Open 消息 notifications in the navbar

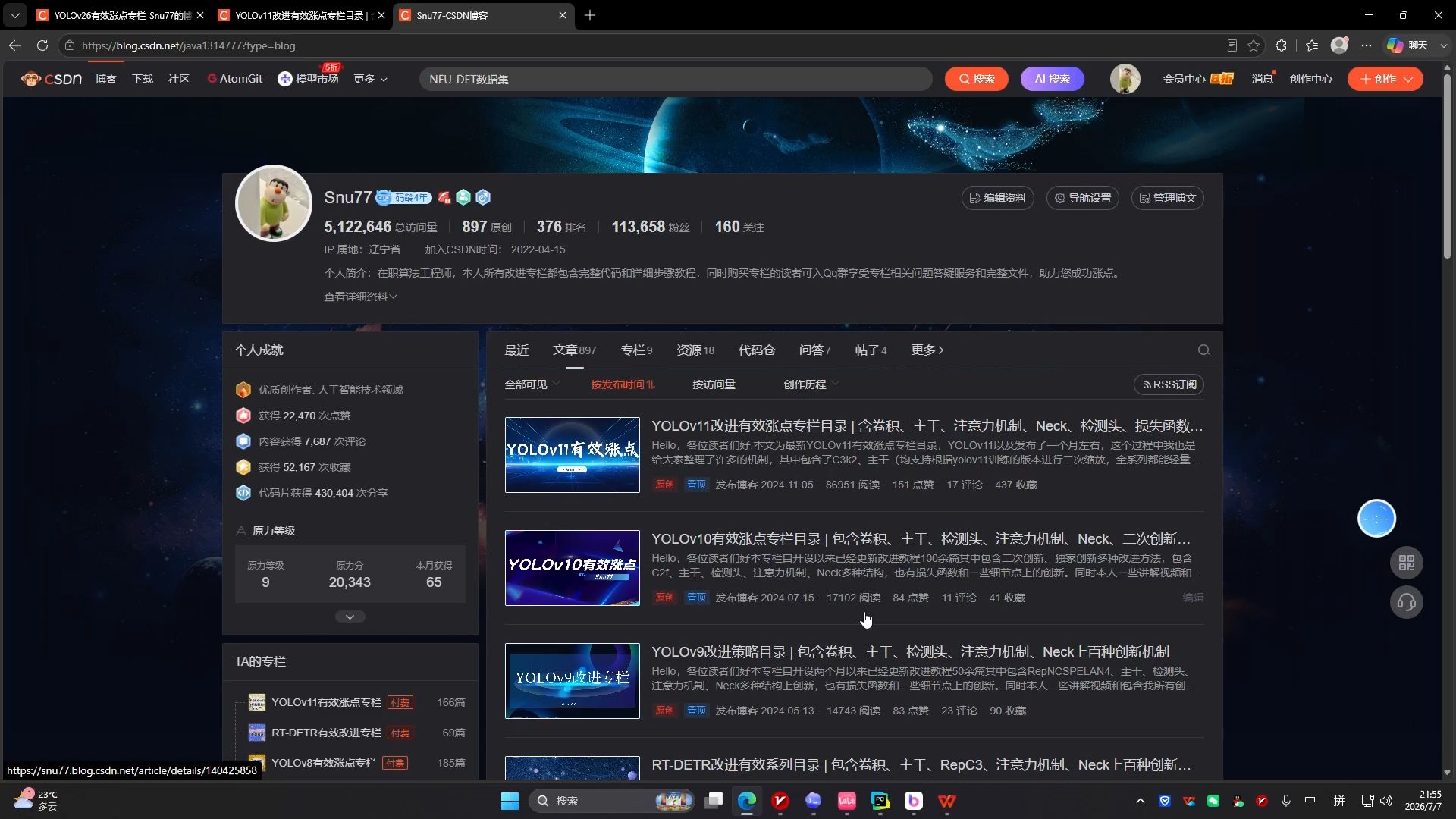tap(1262, 79)
